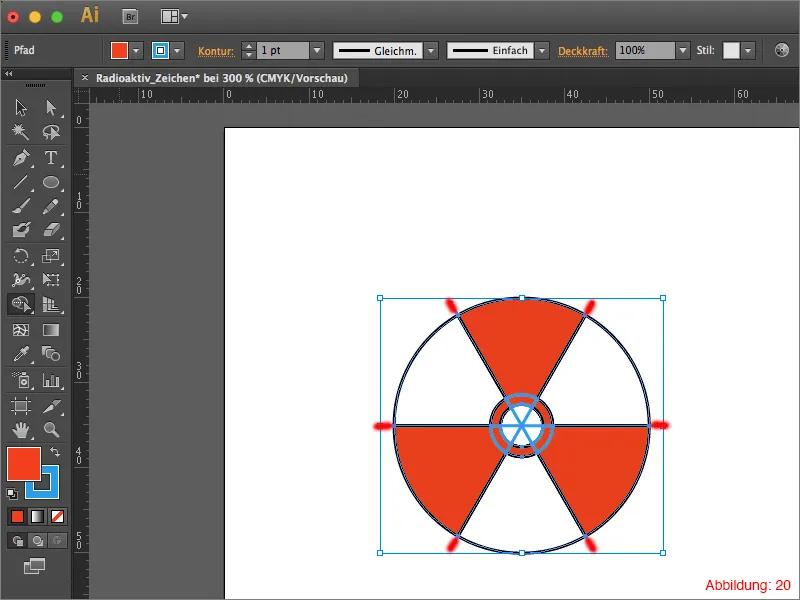Close the Radioaktiv_Zeichen document tab

point(85,78)
